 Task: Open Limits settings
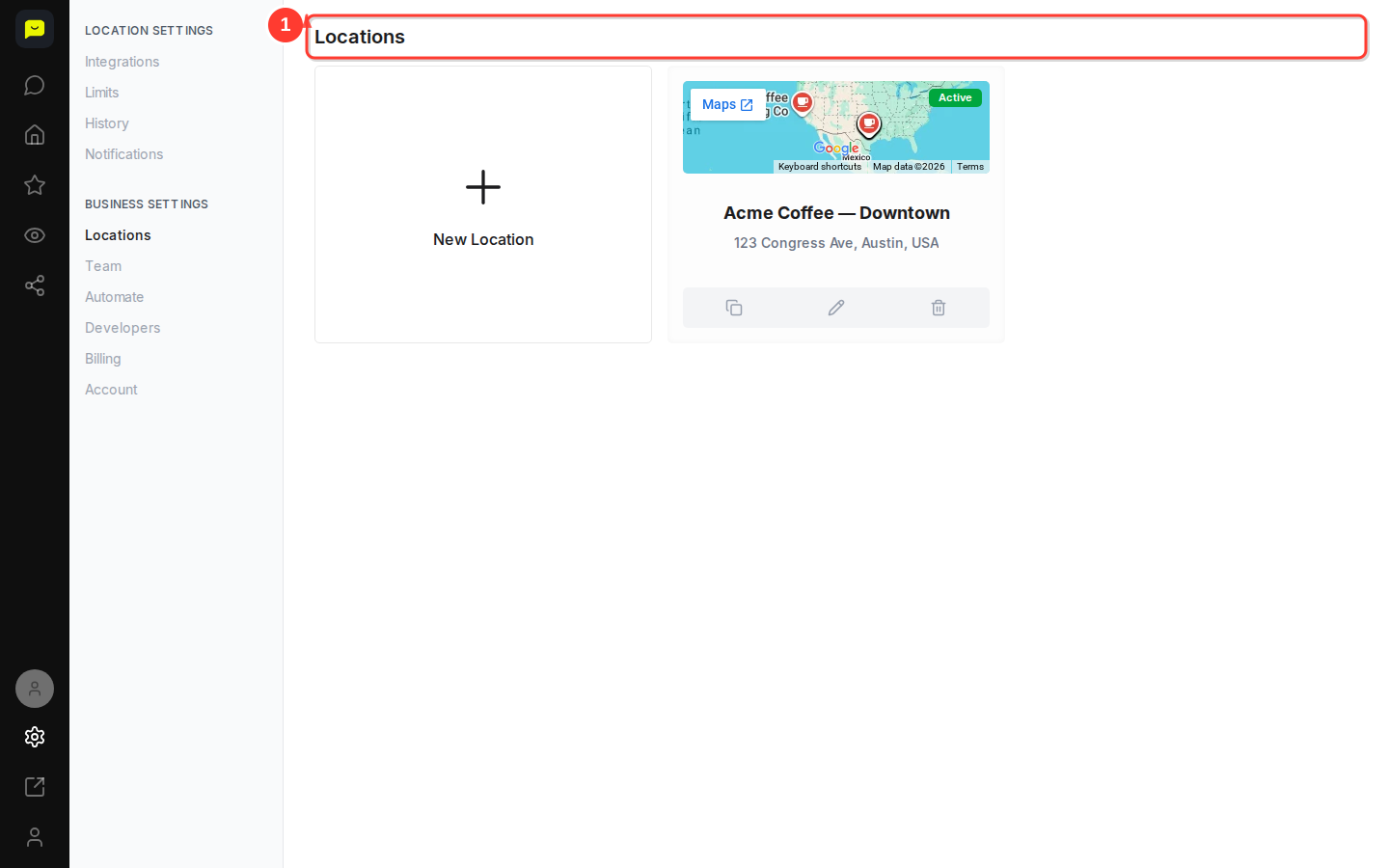(x=102, y=93)
